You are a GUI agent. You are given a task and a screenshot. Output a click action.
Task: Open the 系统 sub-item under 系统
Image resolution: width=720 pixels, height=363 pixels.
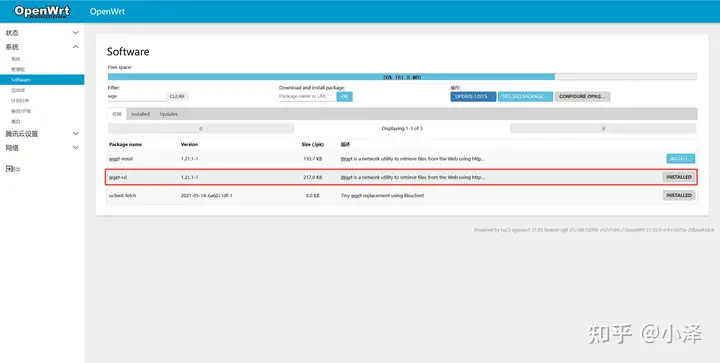[16, 59]
